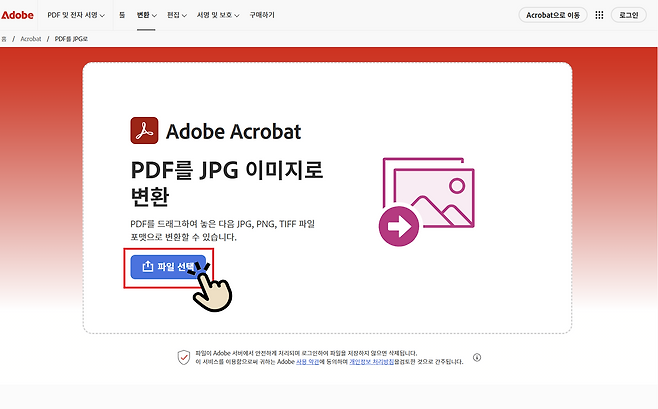The image size is (658, 409).
Task: Click the 파일 선택 upload button
Action: click(168, 267)
